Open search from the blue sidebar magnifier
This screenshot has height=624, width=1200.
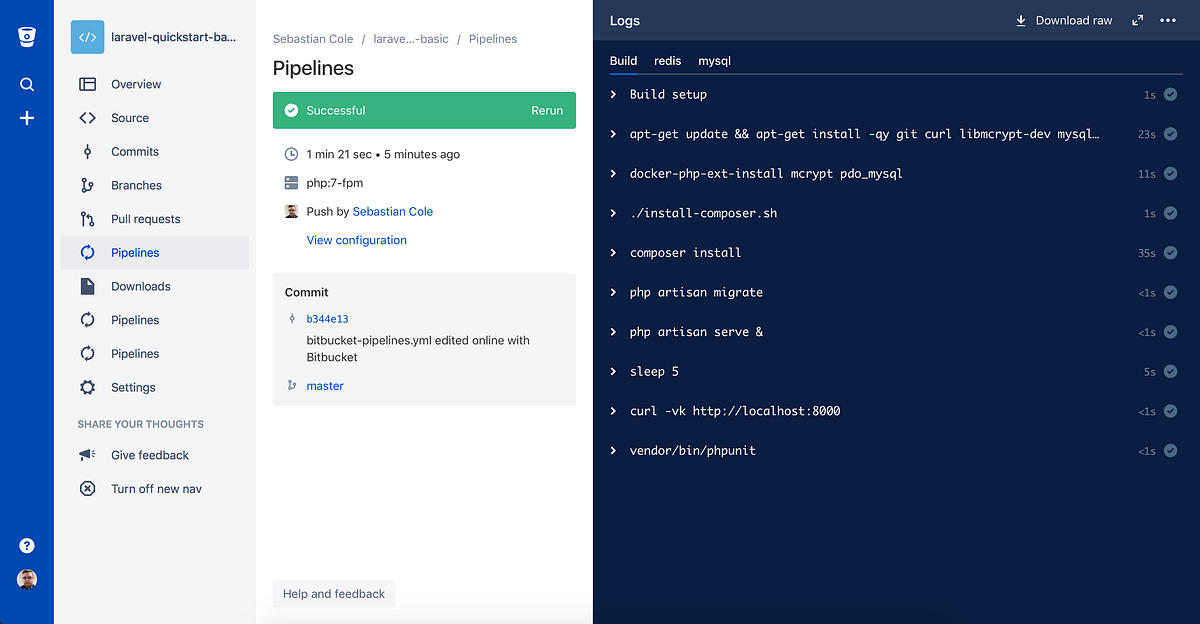point(26,84)
